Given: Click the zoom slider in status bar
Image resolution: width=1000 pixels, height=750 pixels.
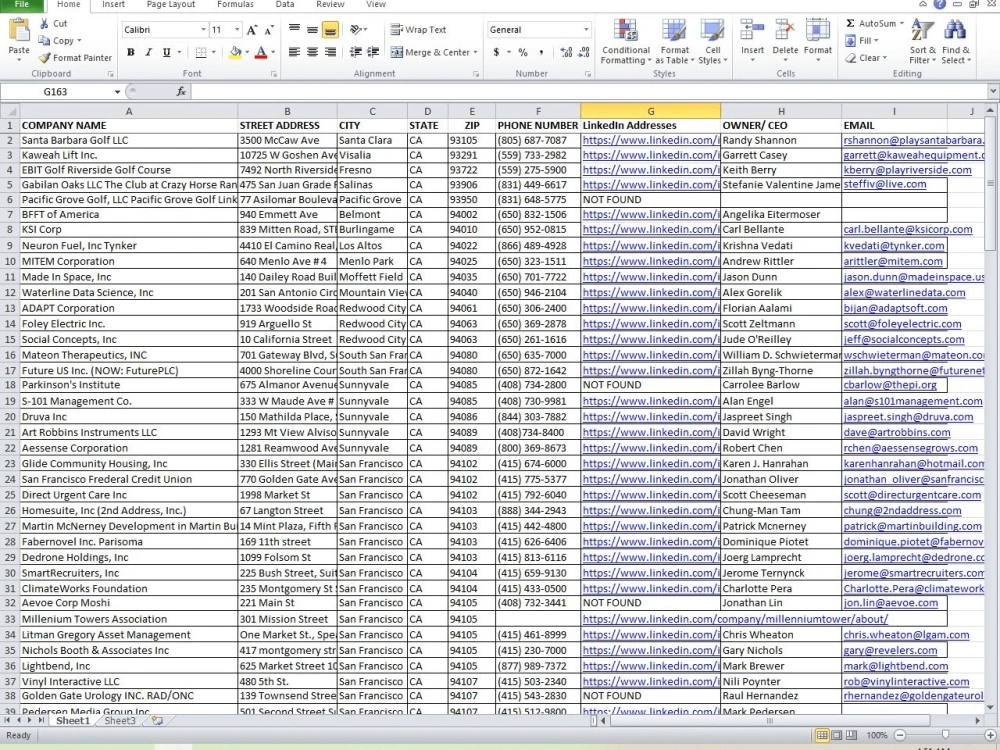Looking at the screenshot, I should (x=945, y=735).
